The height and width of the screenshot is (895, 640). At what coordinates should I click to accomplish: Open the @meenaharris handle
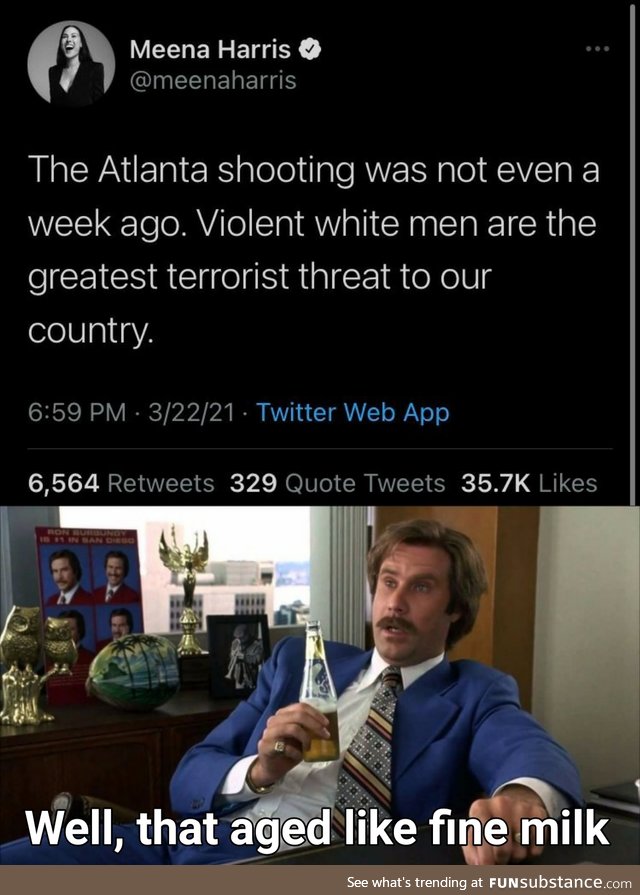tap(213, 80)
